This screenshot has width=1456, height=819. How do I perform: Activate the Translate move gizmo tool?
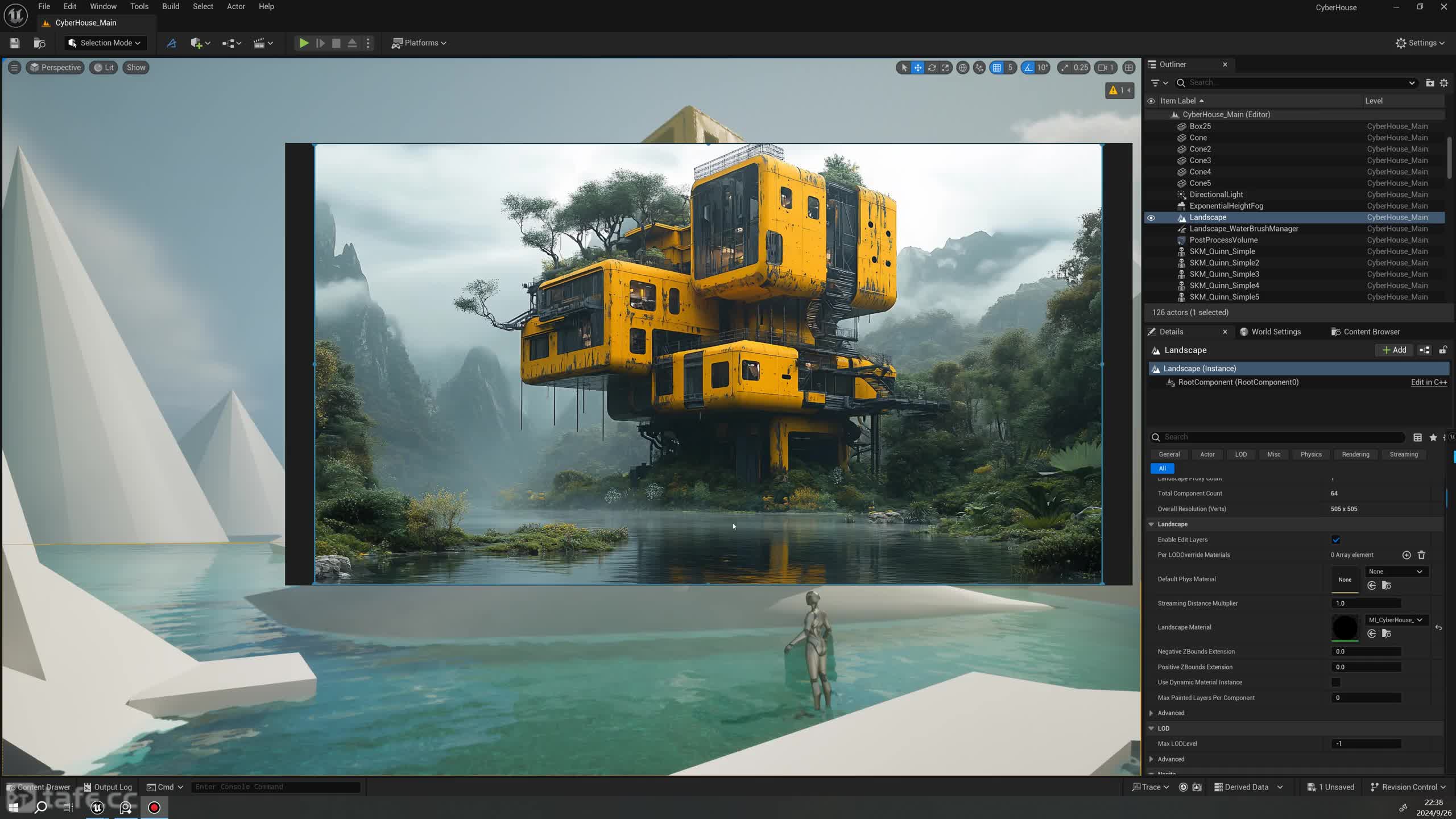(918, 67)
